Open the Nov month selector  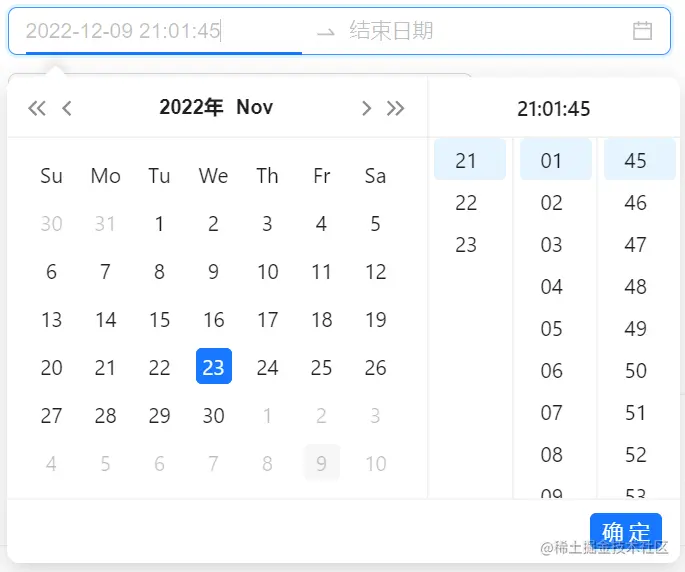[255, 107]
